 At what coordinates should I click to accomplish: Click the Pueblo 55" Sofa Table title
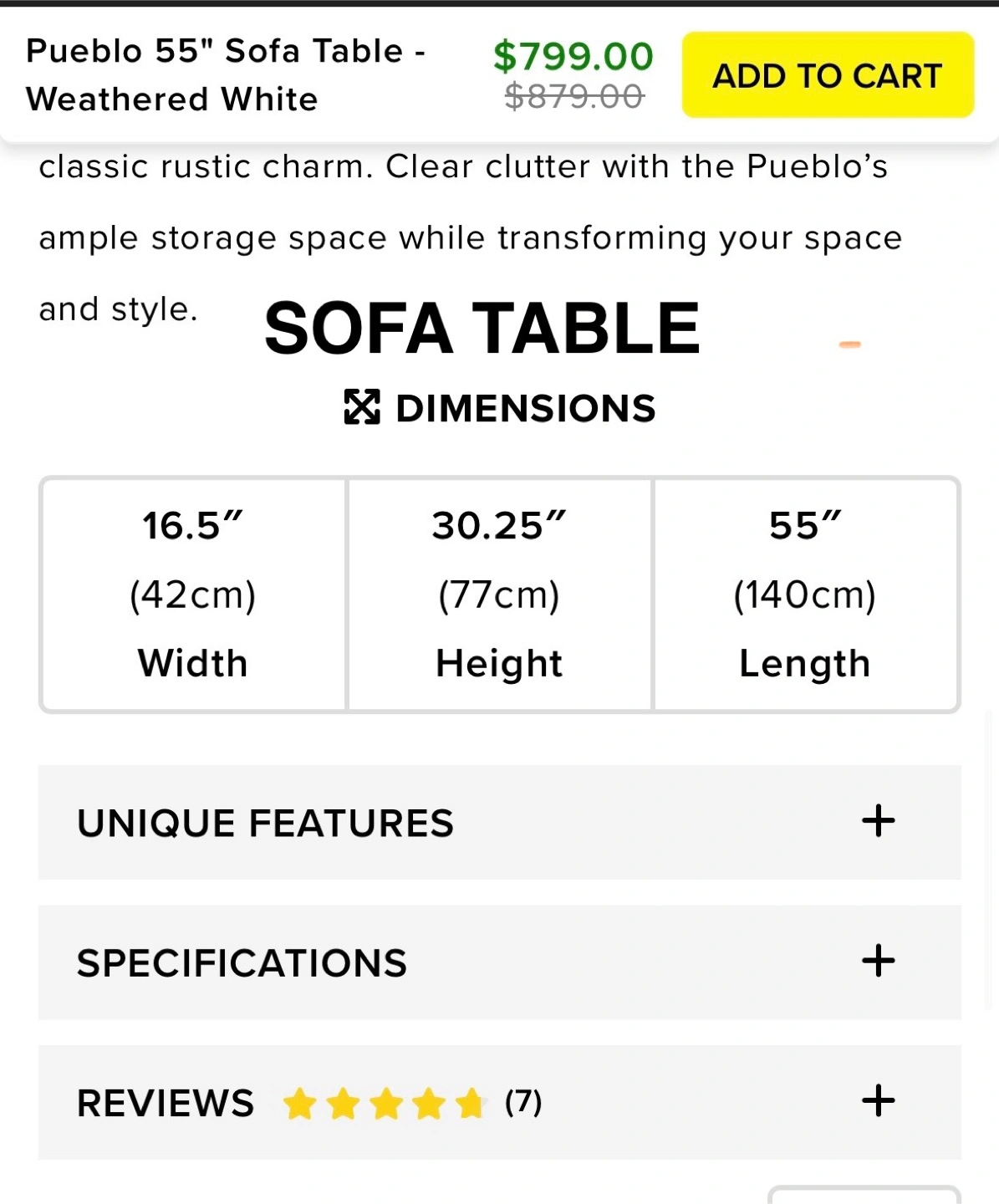pos(226,75)
